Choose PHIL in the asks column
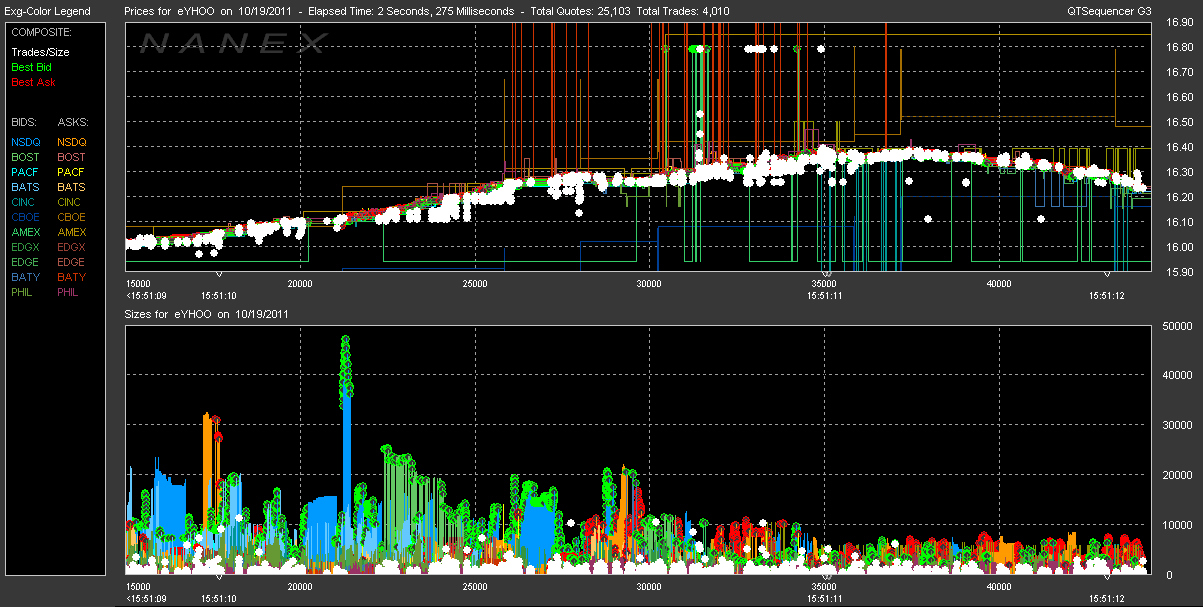 coord(70,292)
